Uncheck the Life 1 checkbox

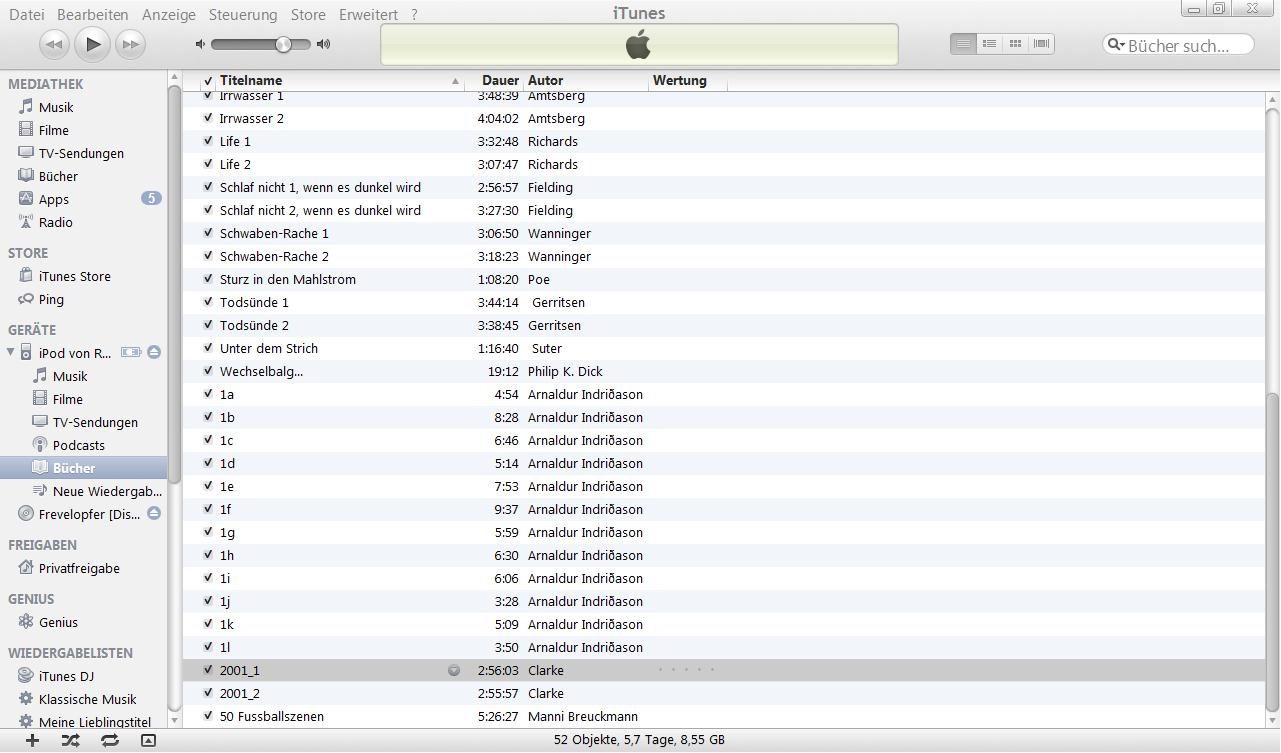(208, 141)
